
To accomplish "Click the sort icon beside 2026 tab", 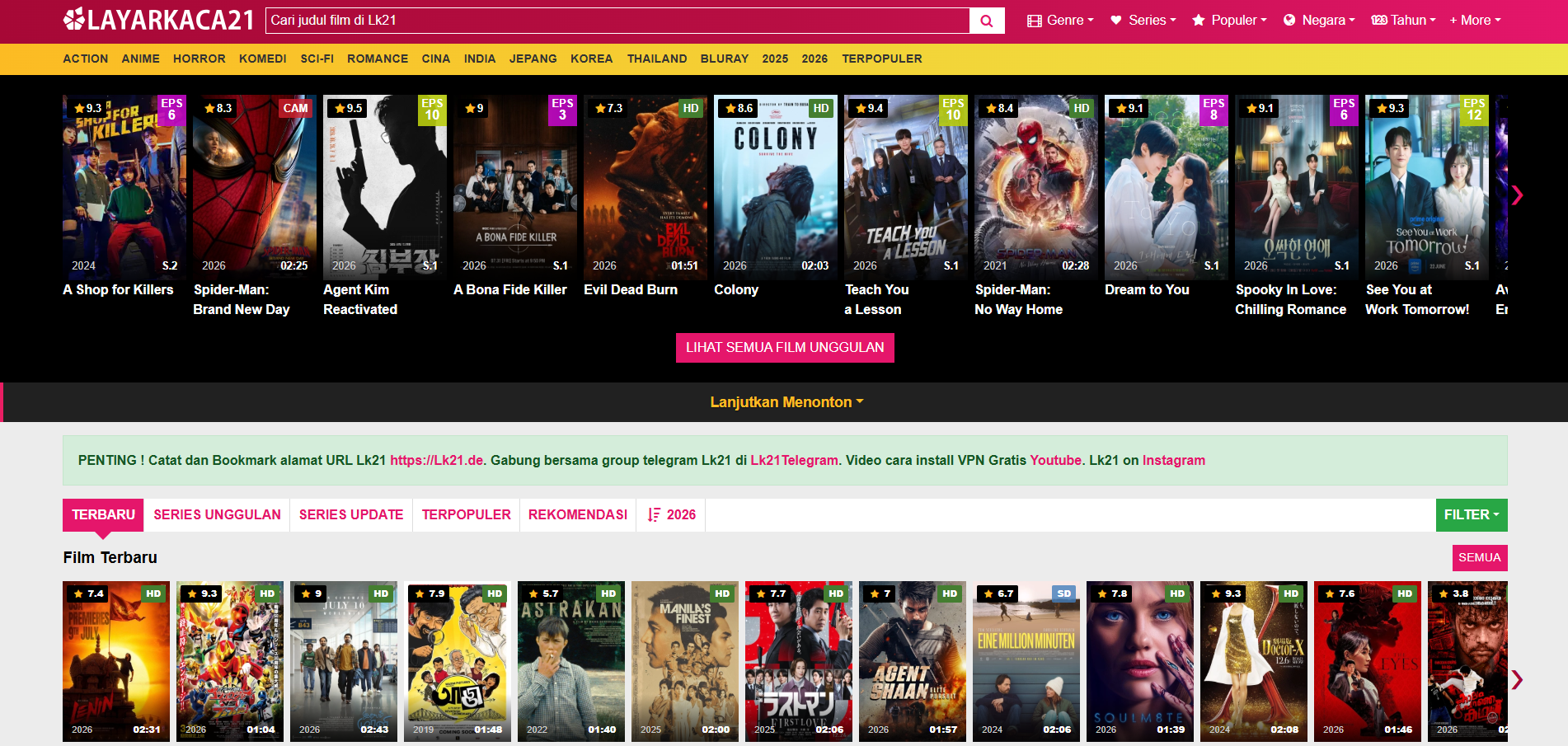I will coord(654,515).
